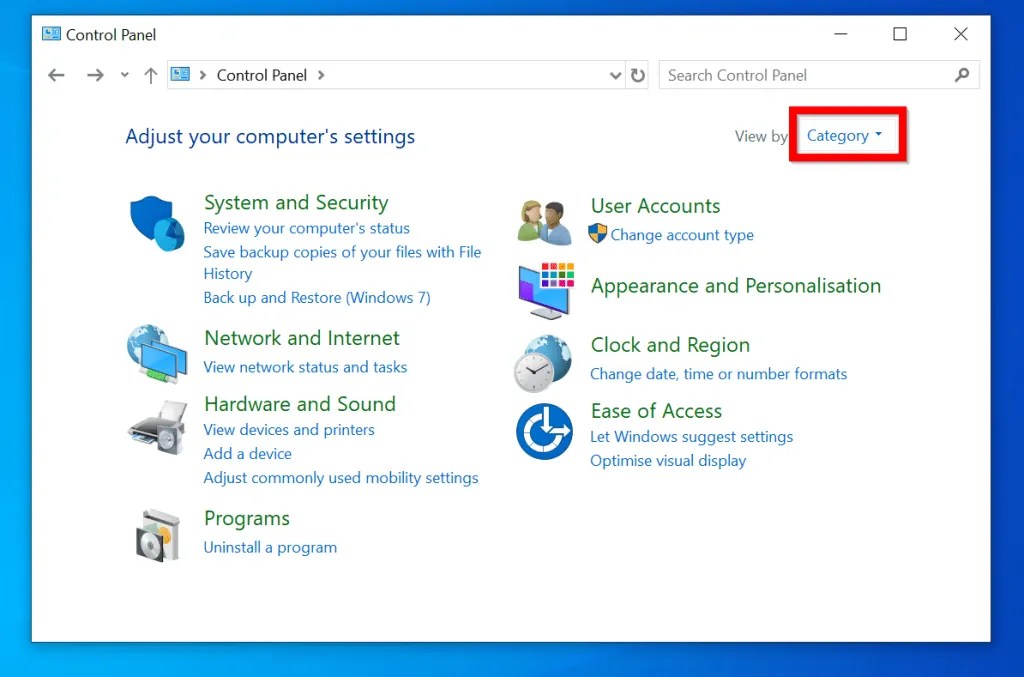Viewport: 1024px width, 677px height.
Task: Click Uninstall a program
Action: pyautogui.click(x=270, y=547)
